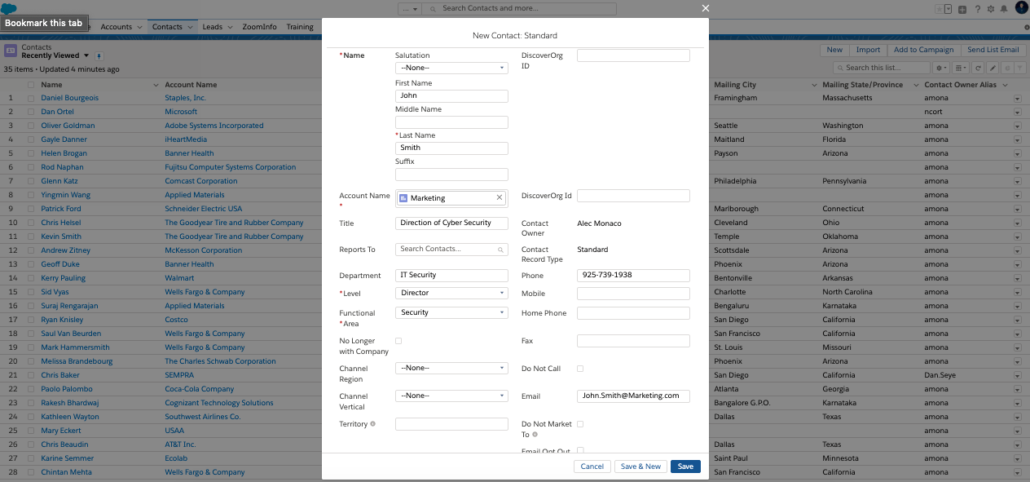Click the Send List Email button
This screenshot has height=482, width=1030.
(993, 50)
